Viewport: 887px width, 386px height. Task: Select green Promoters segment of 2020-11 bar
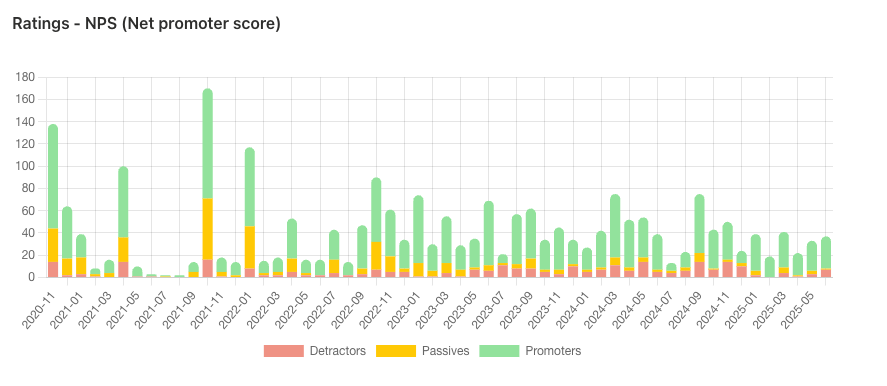[x=53, y=177]
